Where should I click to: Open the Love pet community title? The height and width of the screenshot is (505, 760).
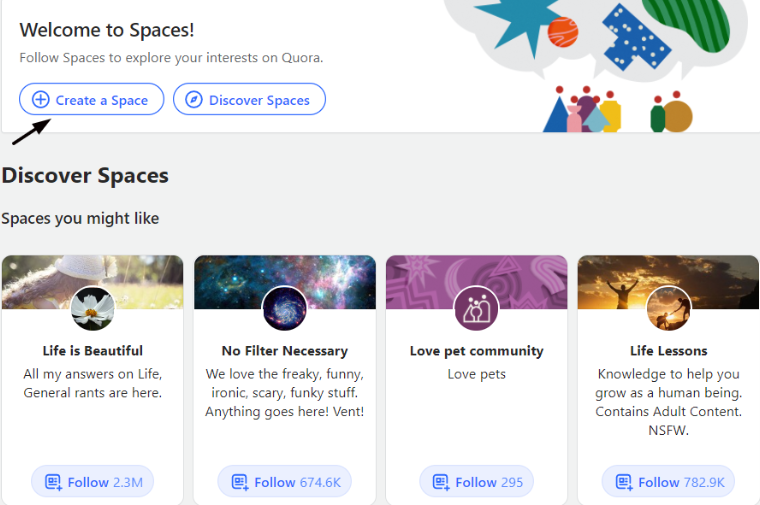coord(476,350)
